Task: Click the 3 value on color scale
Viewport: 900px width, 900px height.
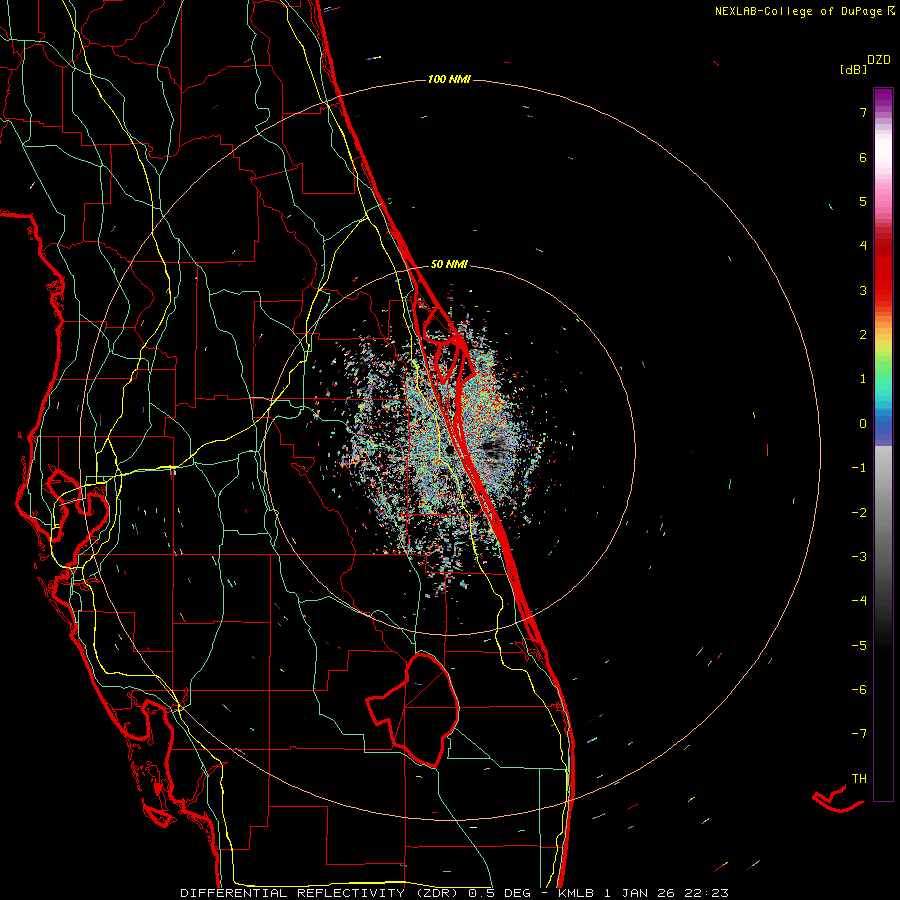Action: pos(863,290)
